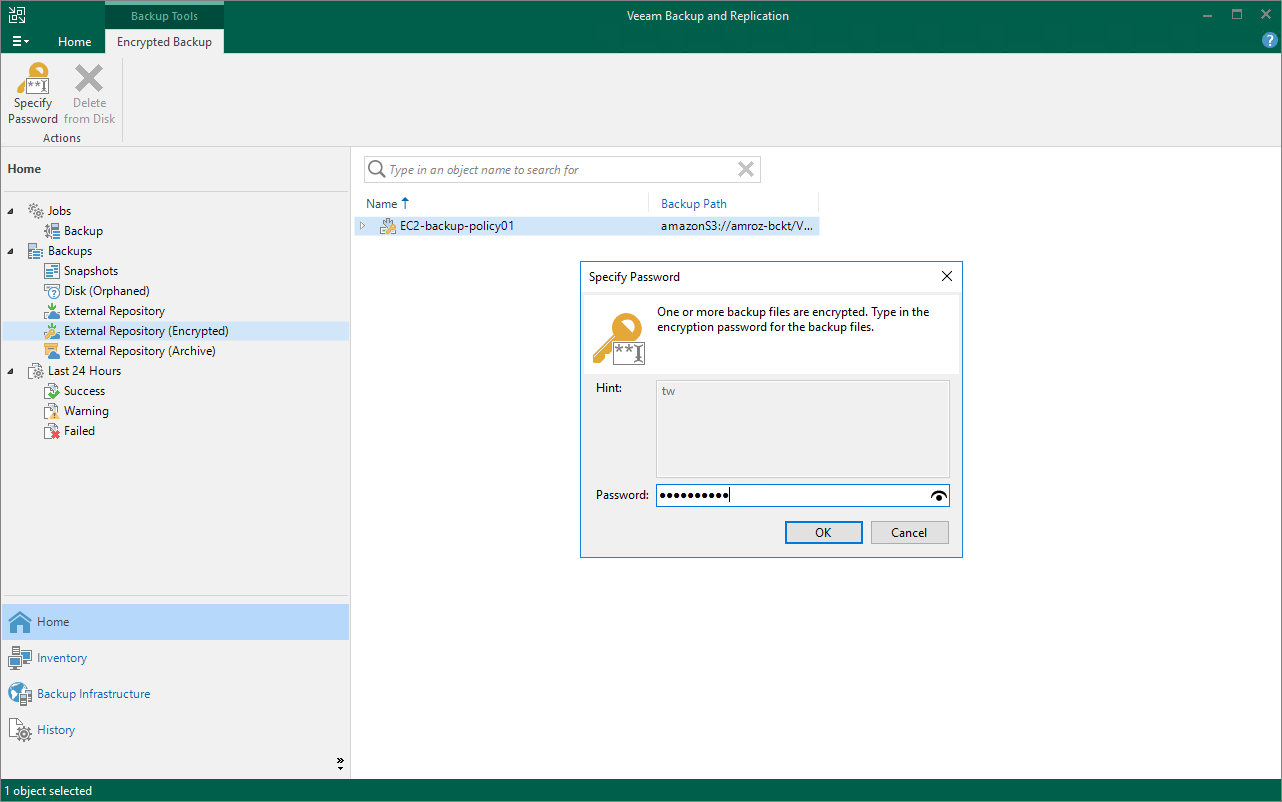Viewport: 1282px width, 802px height.
Task: Click the amazonS3://amroz-bckt backup path cell
Action: pyautogui.click(x=738, y=226)
